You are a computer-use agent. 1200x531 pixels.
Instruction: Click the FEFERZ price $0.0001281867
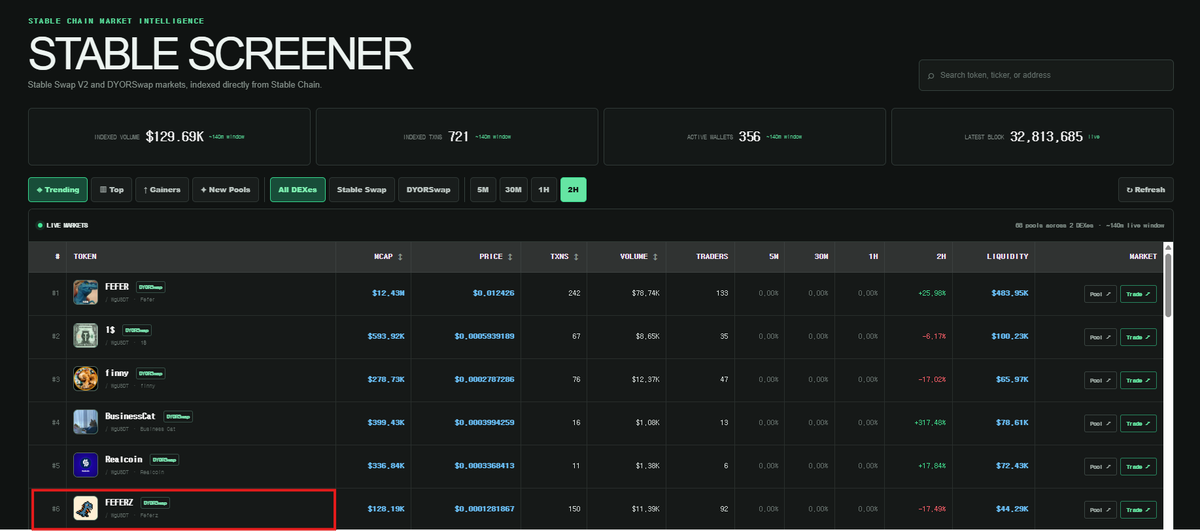tap(485, 509)
